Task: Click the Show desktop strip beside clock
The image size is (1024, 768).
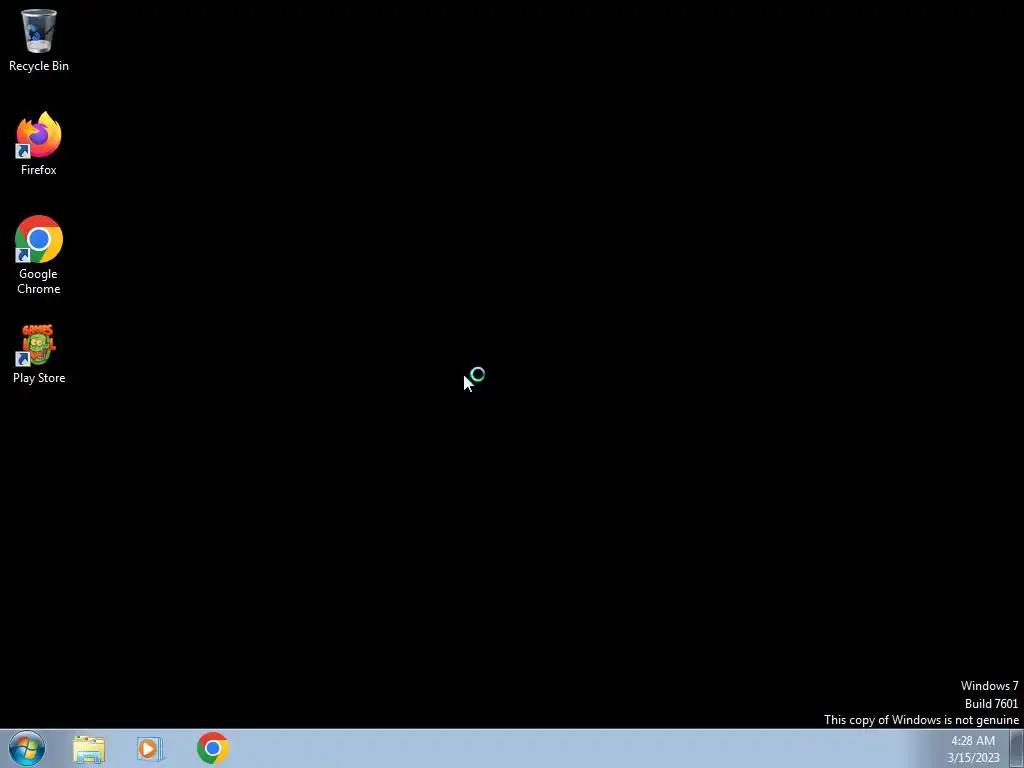Action: [x=1017, y=748]
